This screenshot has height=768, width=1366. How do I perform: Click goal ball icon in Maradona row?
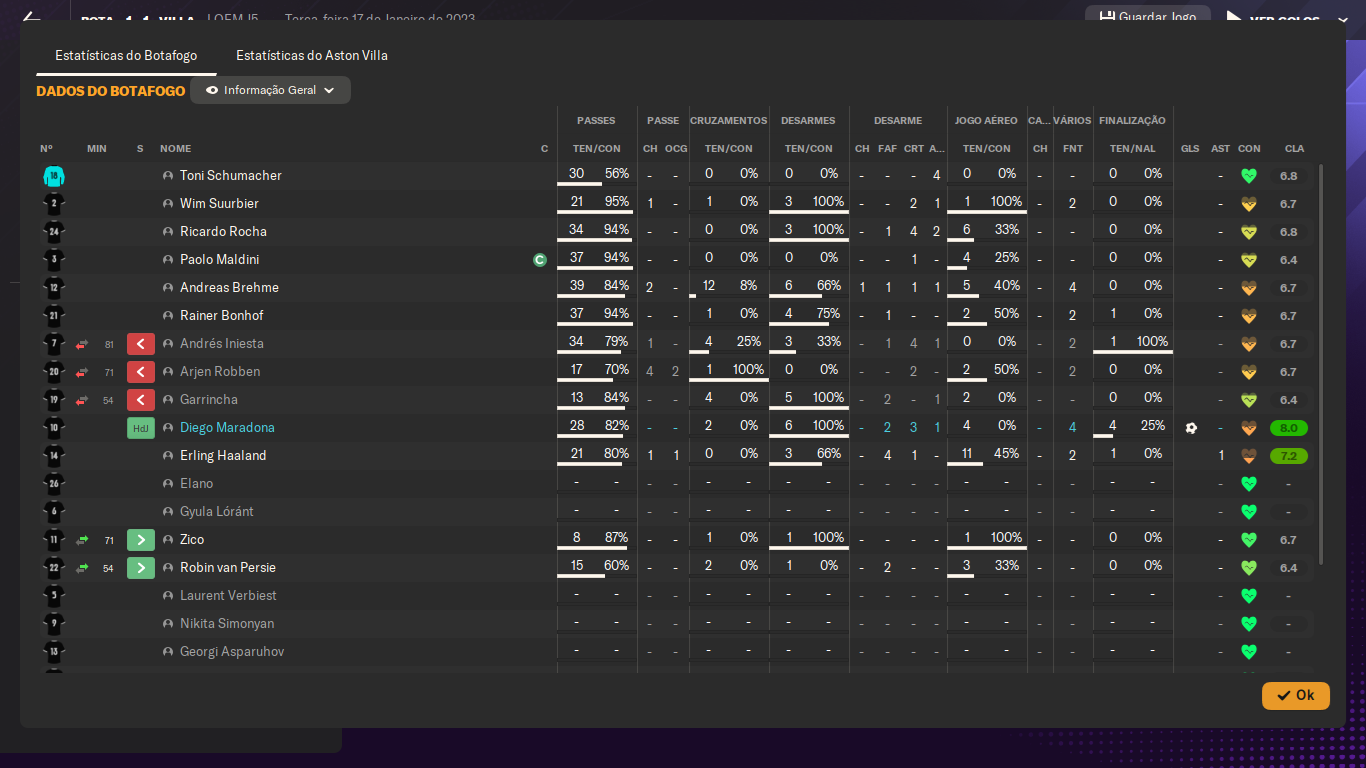point(1190,428)
